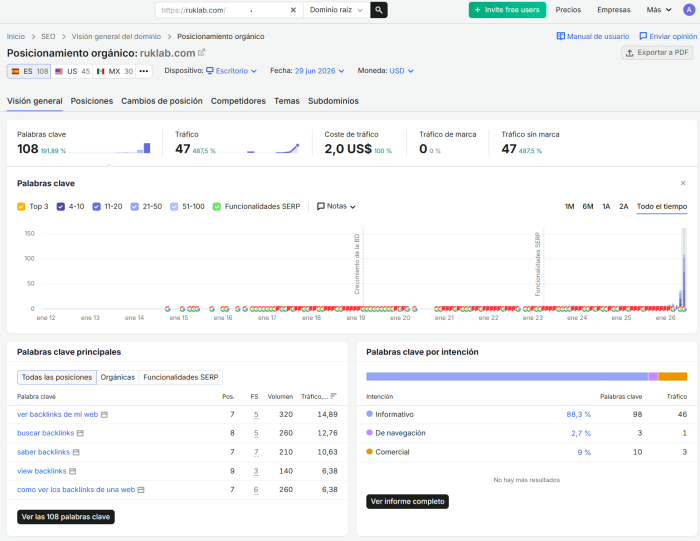
Task: Open the Empresas link
Action: [613, 10]
